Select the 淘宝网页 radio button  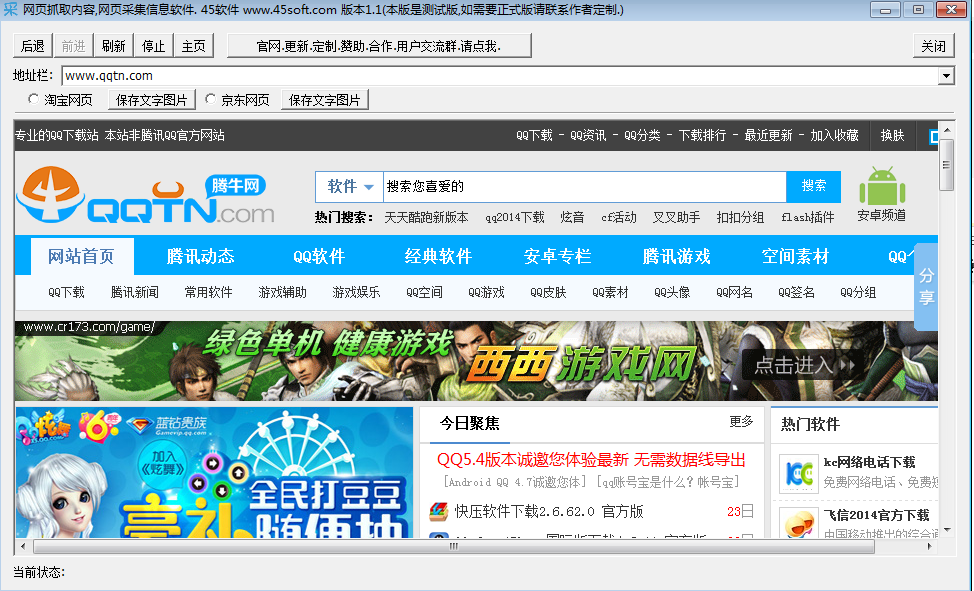[x=34, y=99]
